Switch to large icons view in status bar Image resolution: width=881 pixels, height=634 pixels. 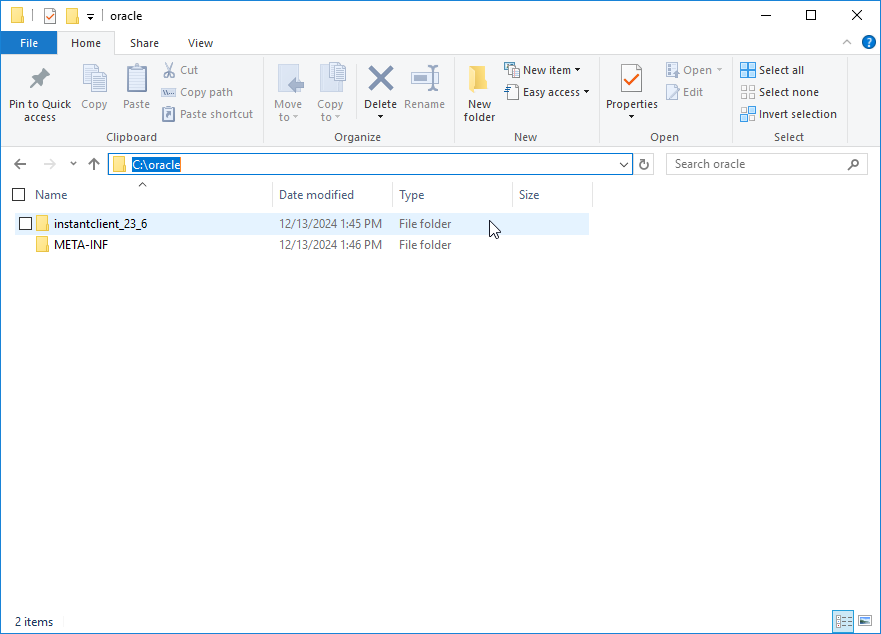click(x=865, y=621)
